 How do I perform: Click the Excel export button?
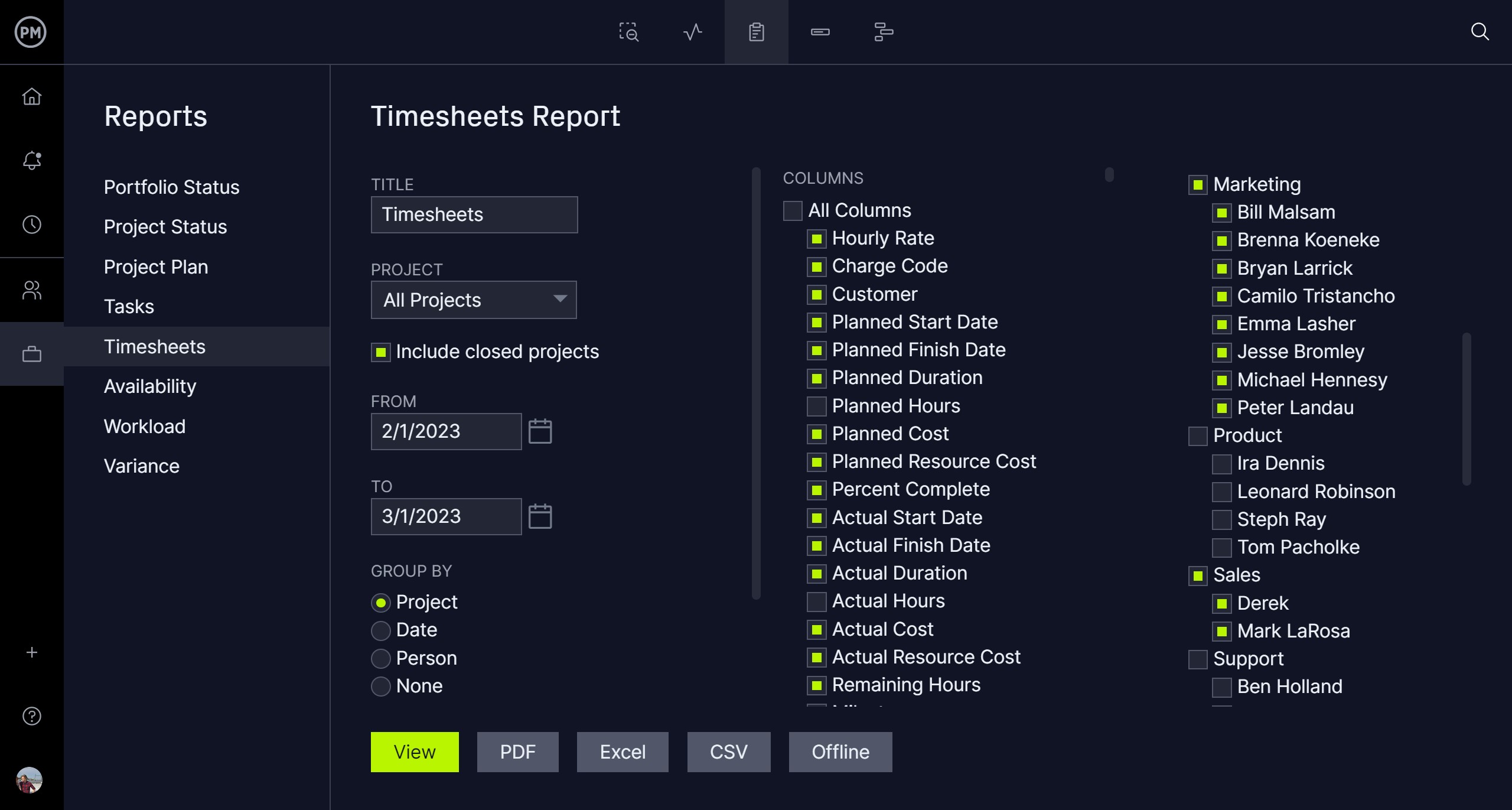621,750
